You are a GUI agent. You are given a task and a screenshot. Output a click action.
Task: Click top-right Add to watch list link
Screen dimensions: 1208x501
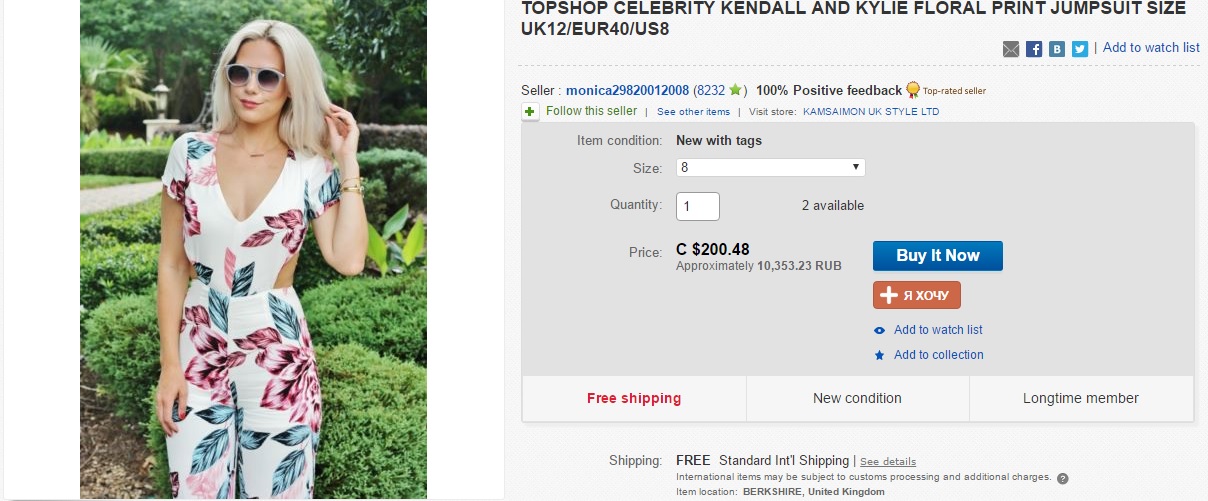tap(1151, 48)
